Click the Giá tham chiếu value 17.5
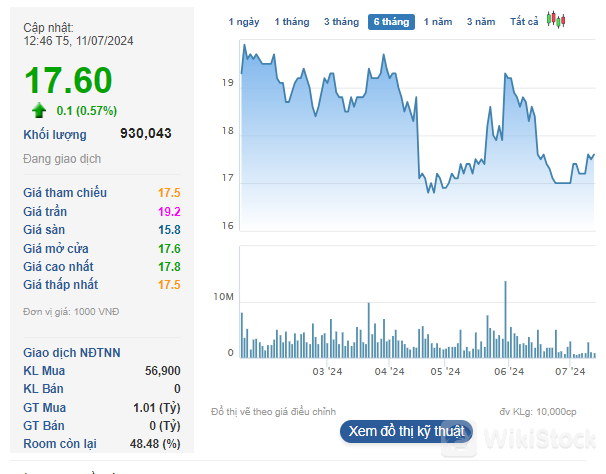This screenshot has height=474, width=606. coord(169,193)
